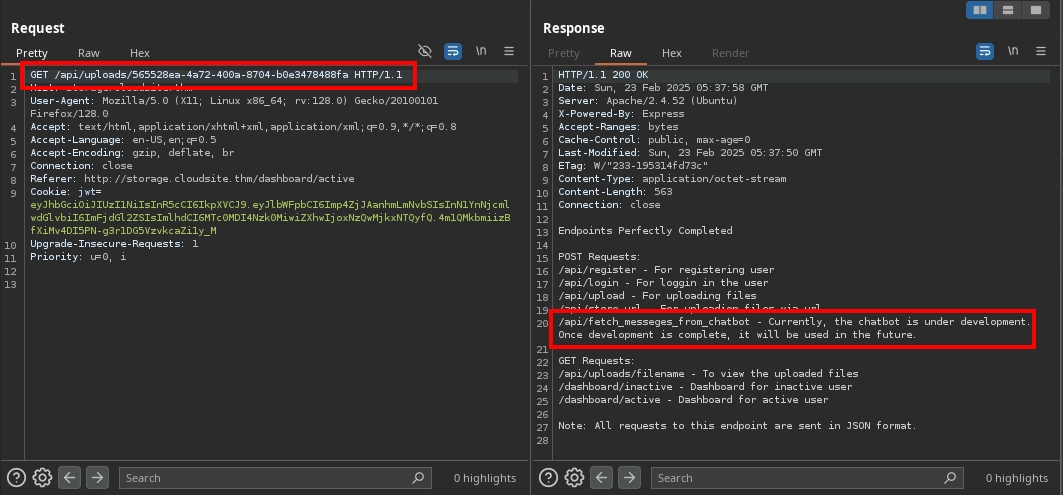
Task: Toggle word wrap icon in Request panel
Action: 453,51
